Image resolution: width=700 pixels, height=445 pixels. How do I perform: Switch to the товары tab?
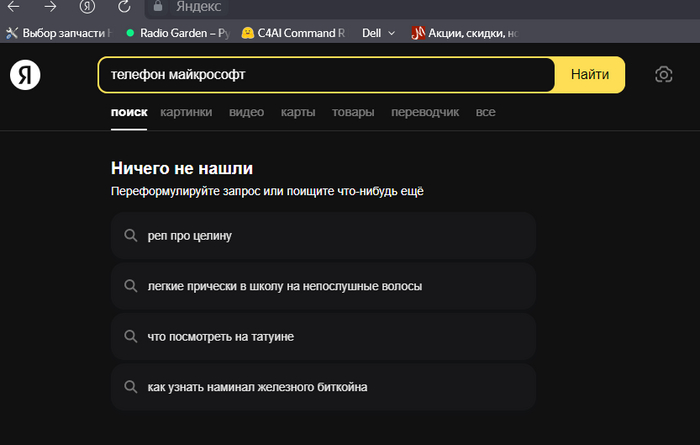pos(353,112)
